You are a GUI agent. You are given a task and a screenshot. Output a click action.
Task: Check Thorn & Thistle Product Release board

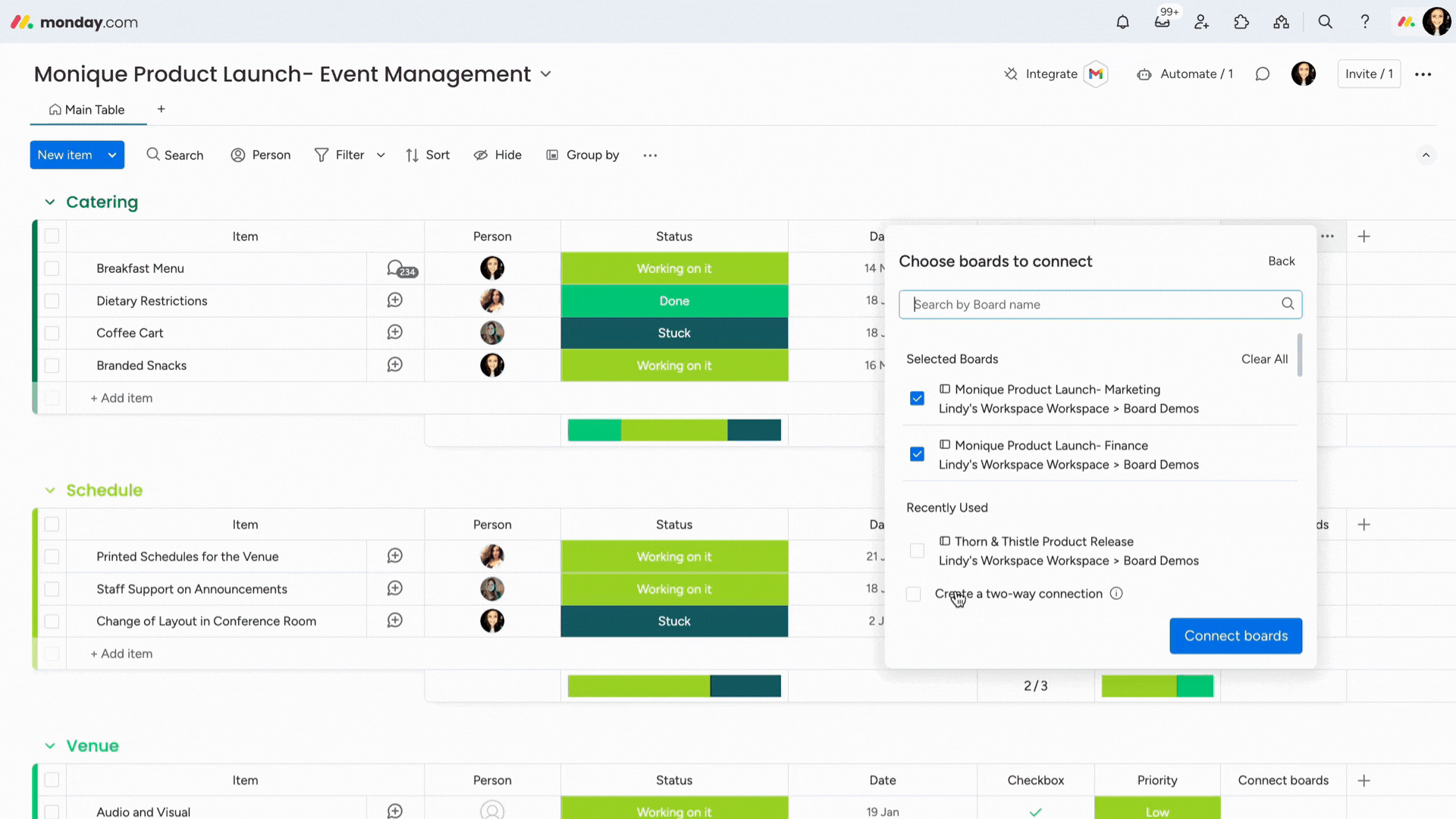[x=917, y=551]
